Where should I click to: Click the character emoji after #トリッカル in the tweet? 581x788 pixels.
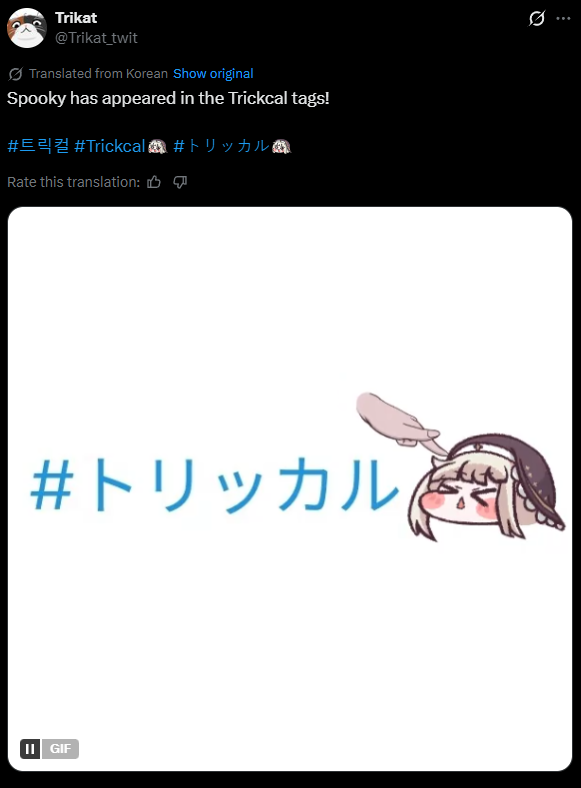(281, 146)
